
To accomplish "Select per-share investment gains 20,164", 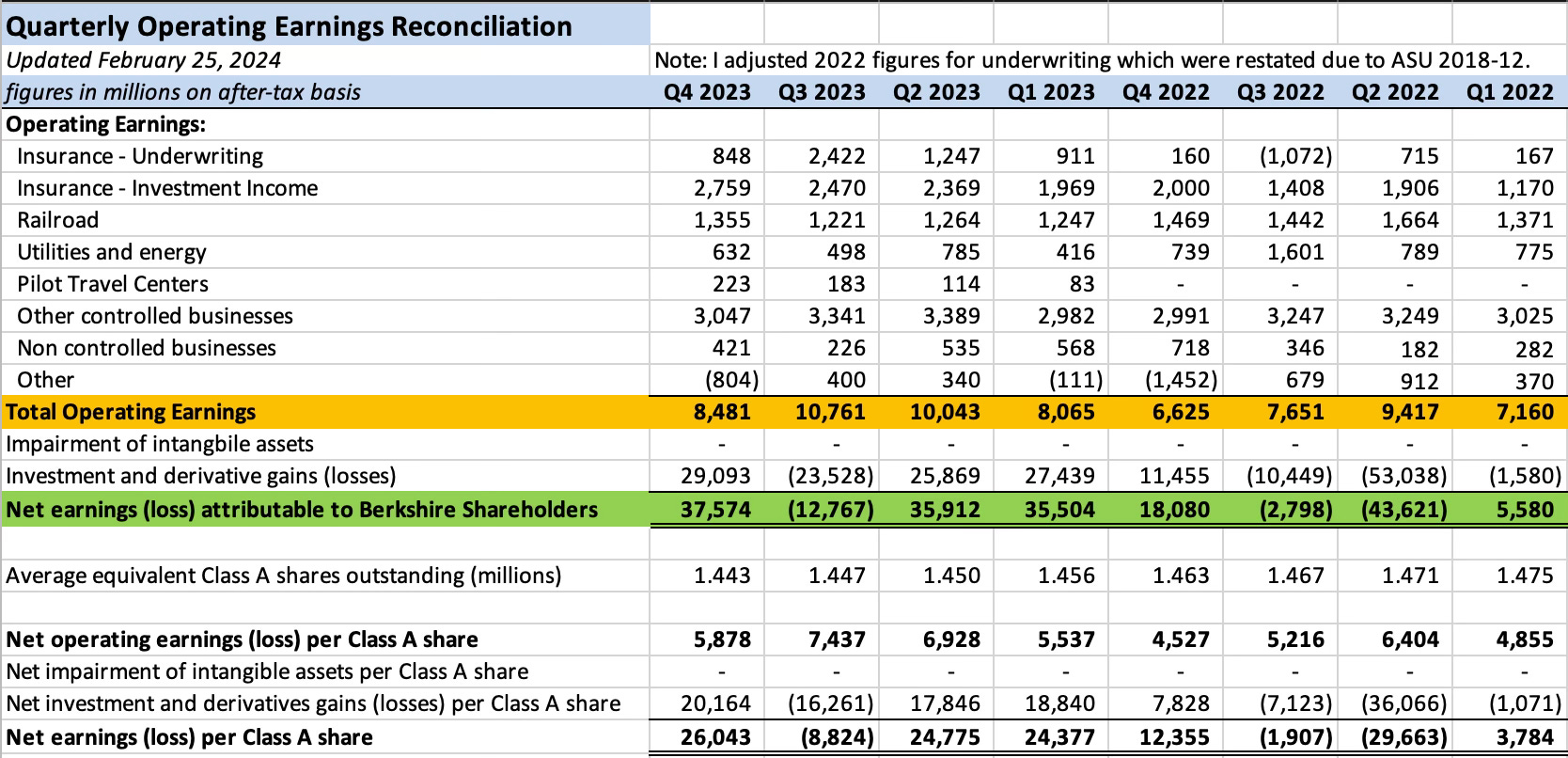I will (x=715, y=703).
